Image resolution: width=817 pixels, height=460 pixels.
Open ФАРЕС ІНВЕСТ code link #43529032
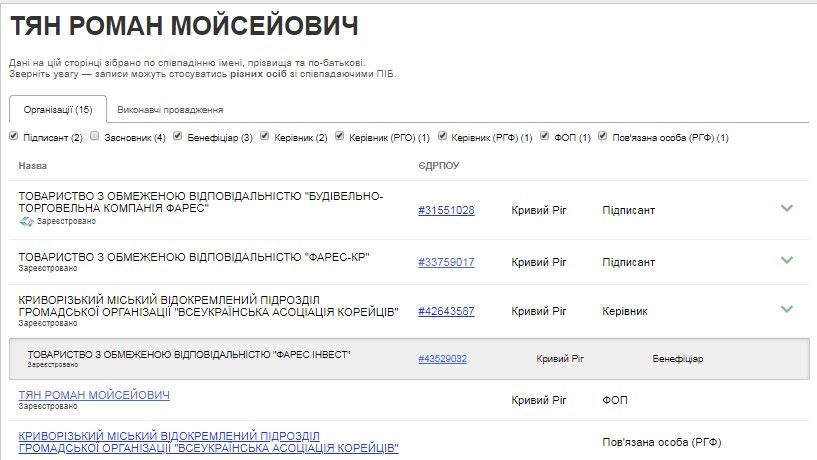click(x=442, y=358)
